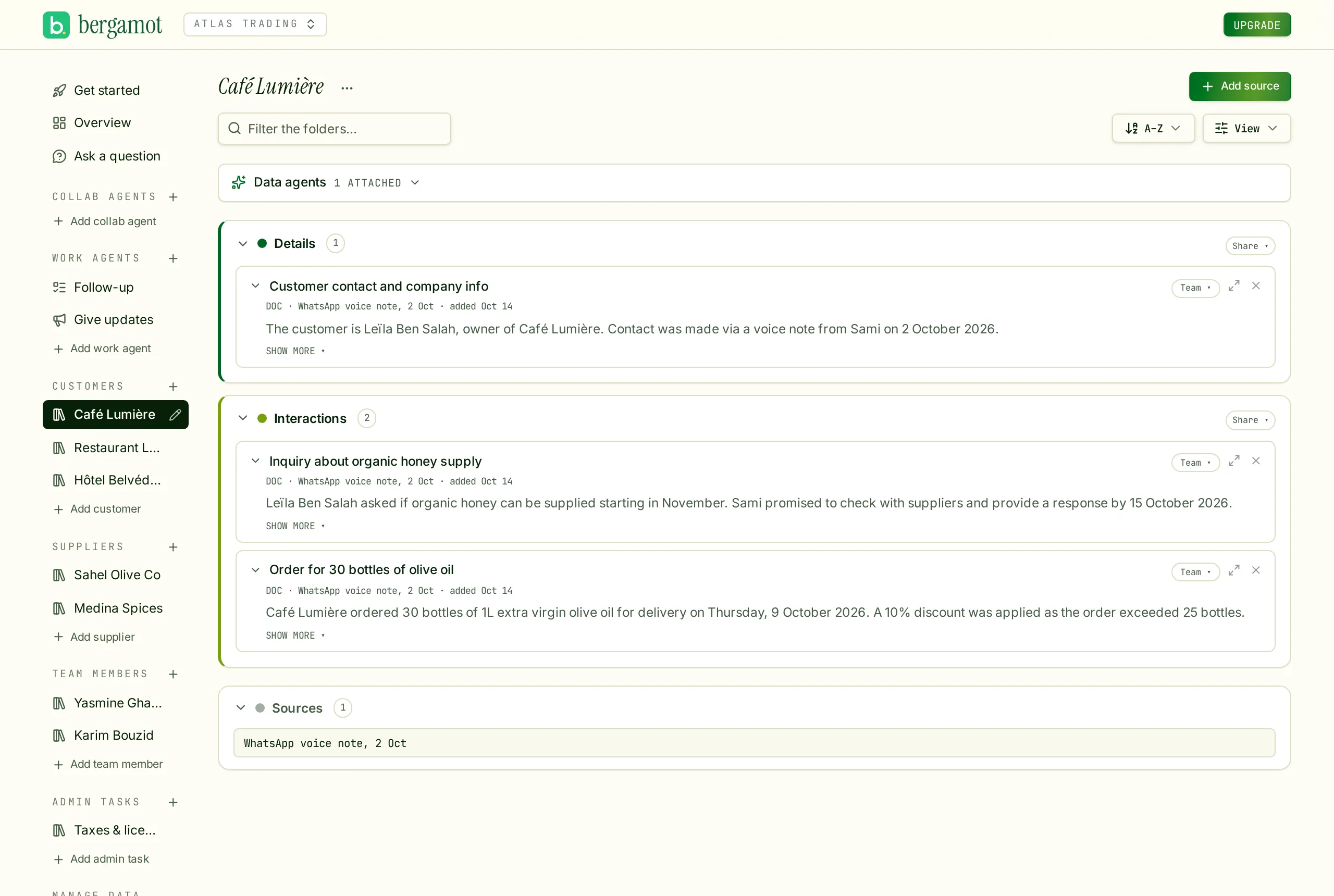The height and width of the screenshot is (896, 1334).
Task: Collapse the Interactions section chevron
Action: [243, 418]
